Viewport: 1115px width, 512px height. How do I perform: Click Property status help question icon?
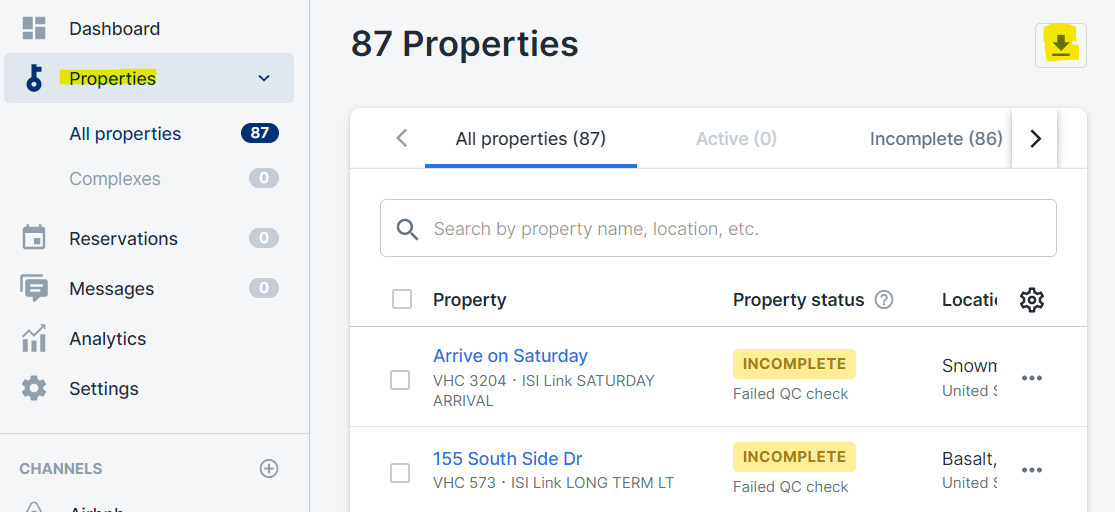(x=883, y=300)
